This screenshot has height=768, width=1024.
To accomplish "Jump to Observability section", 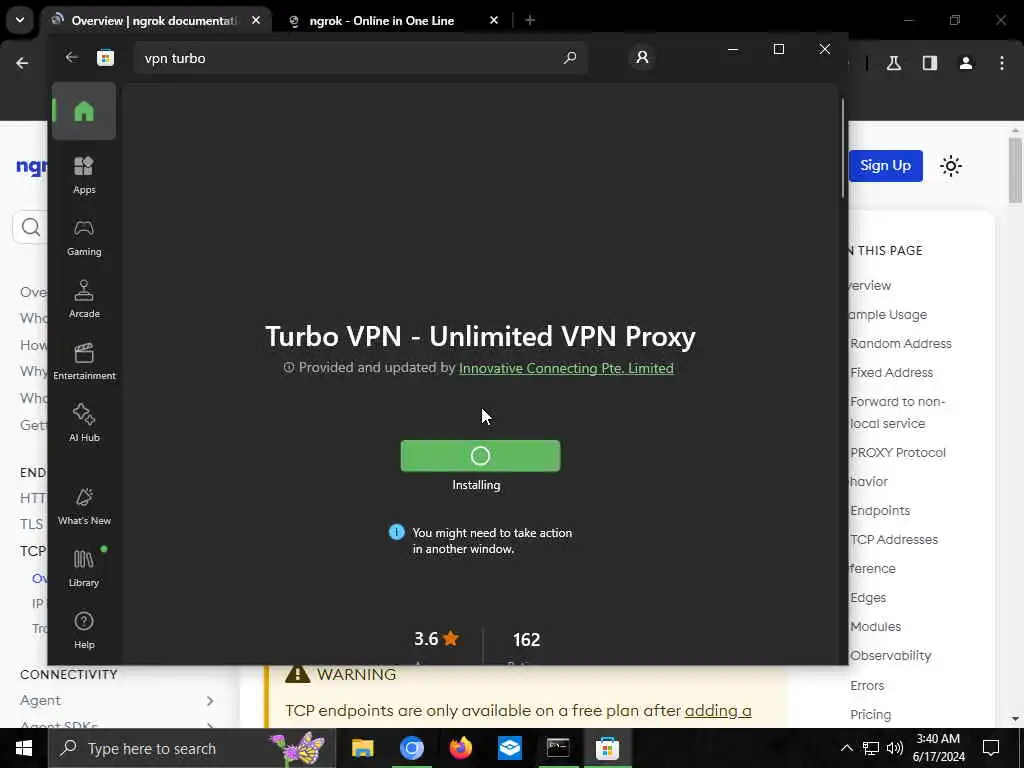I will coord(890,656).
